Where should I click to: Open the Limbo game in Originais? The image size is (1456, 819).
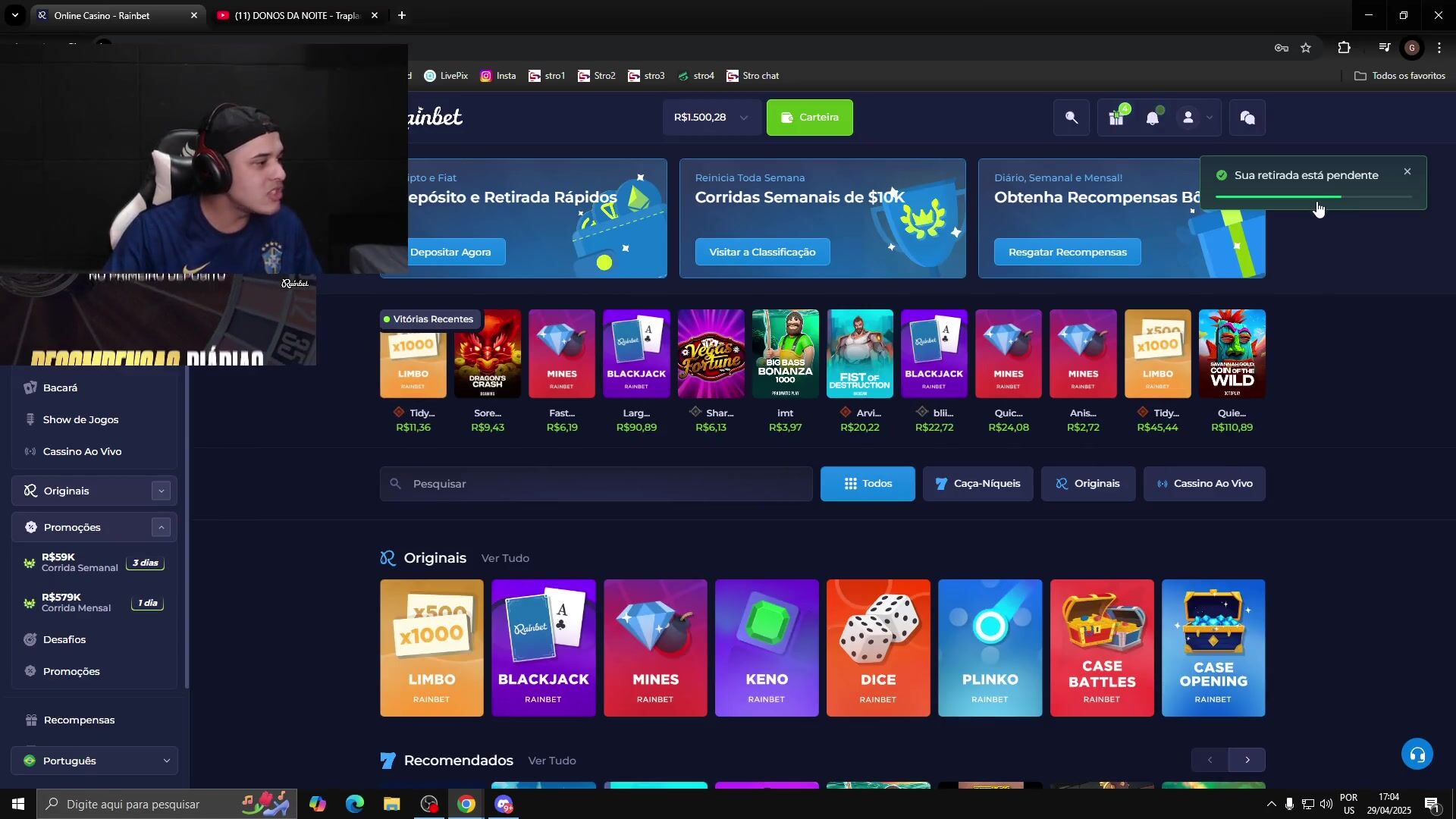pos(431,648)
